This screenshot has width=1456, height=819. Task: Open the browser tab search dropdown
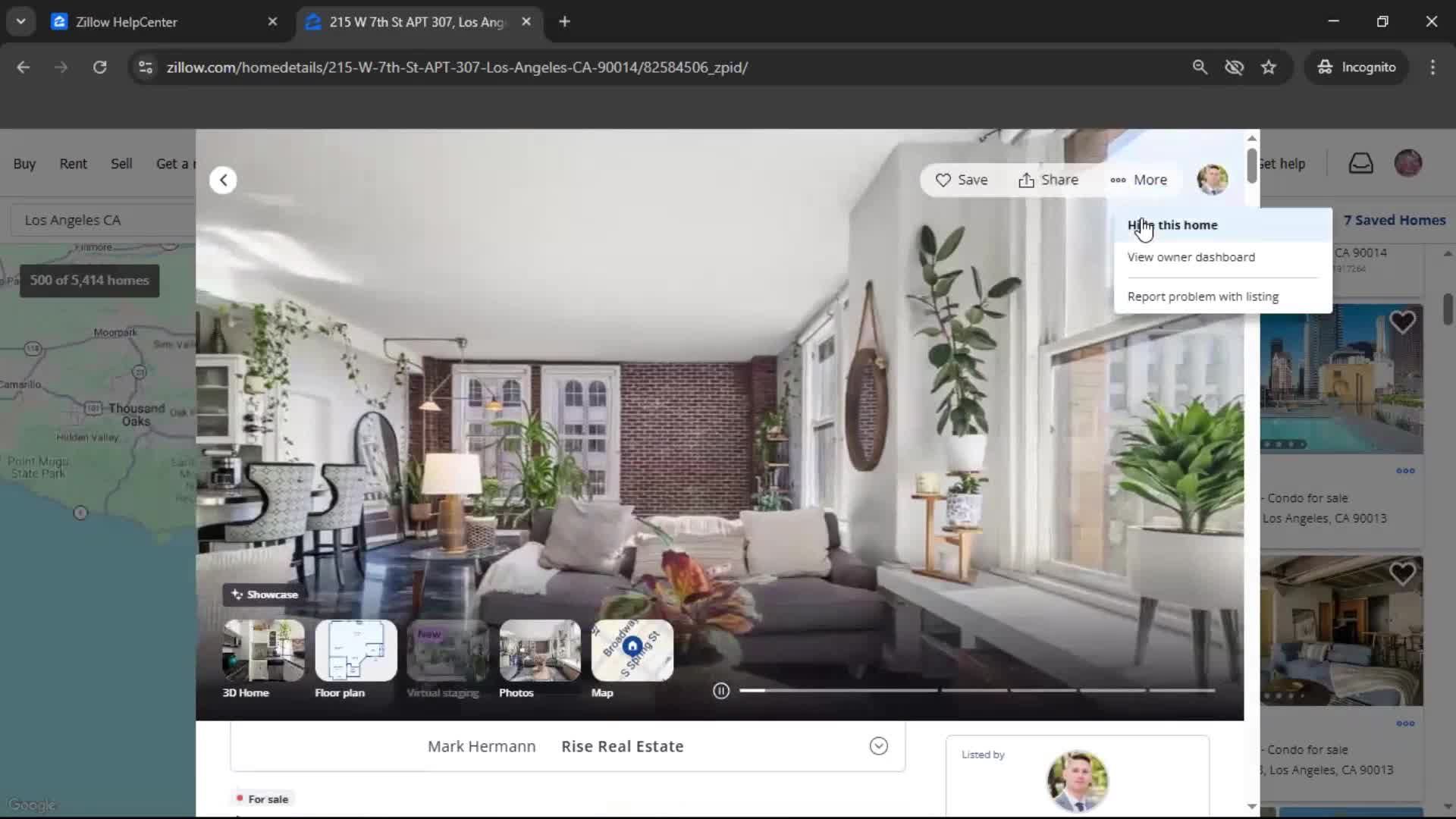coord(21,21)
